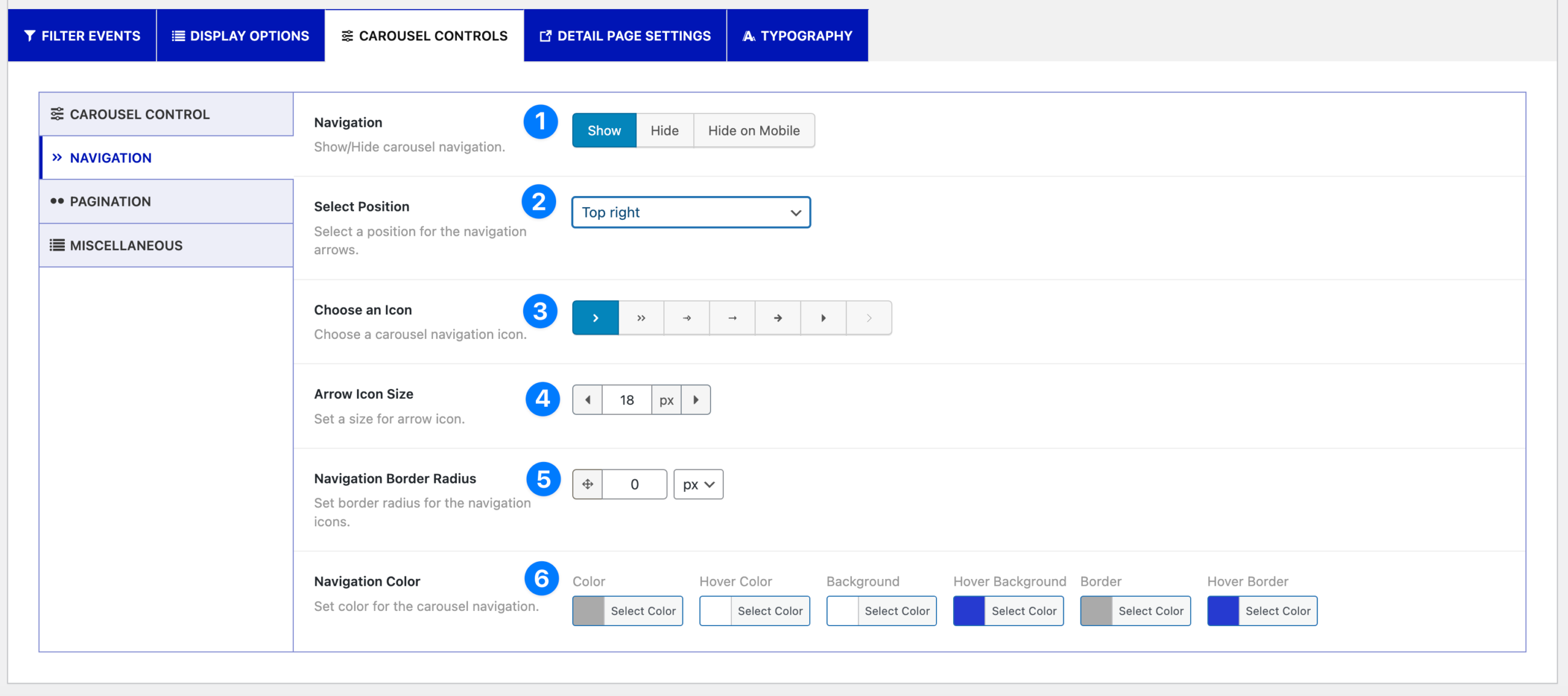This screenshot has width=1568, height=696.
Task: Open the Pagination sidebar section
Action: click(167, 202)
